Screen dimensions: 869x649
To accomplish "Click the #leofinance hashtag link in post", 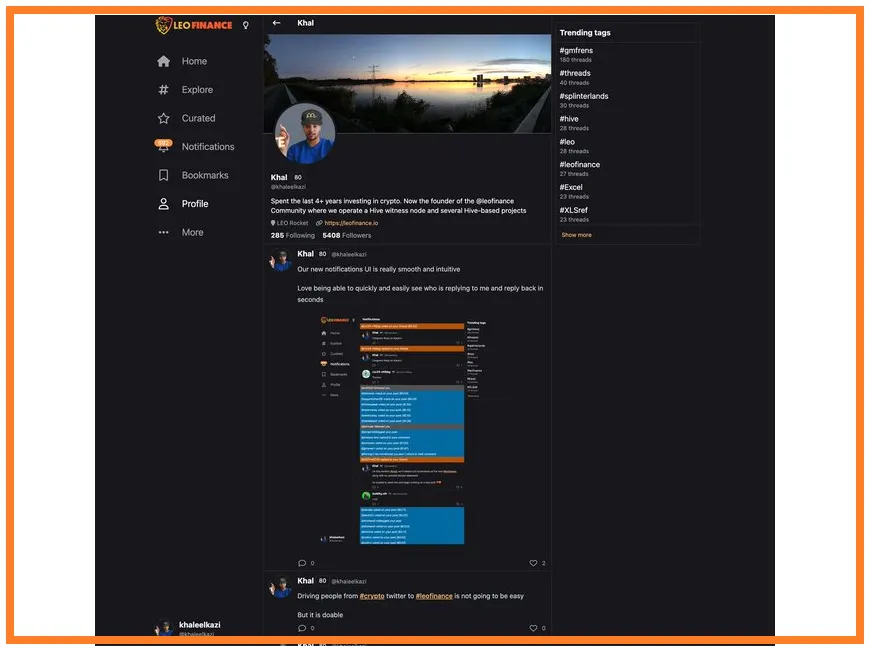I will (x=434, y=596).
